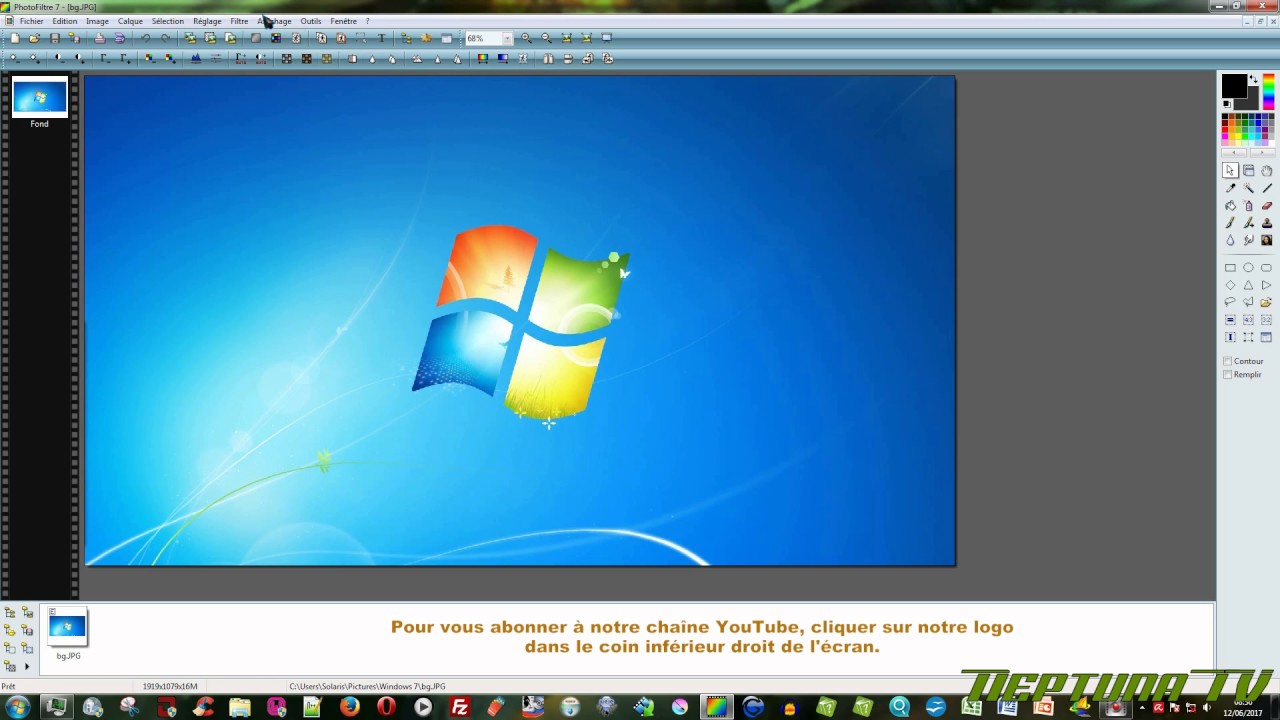Open the Filtre menu

coord(239,21)
